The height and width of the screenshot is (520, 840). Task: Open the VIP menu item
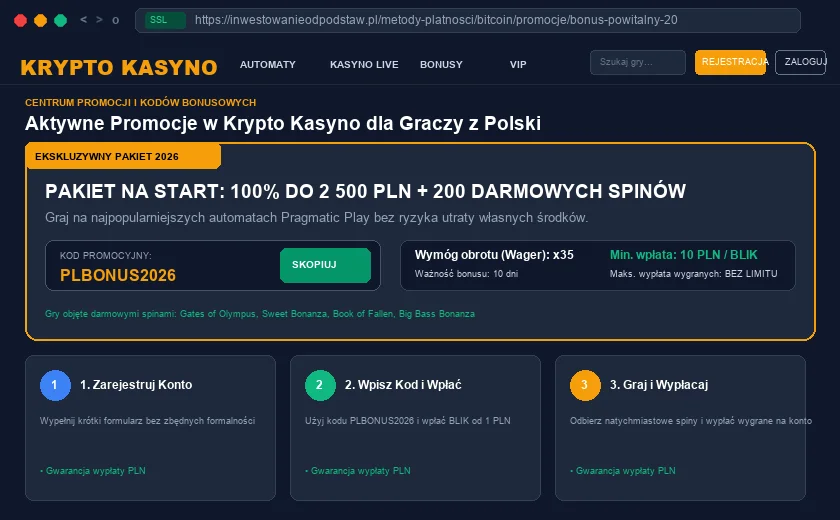(518, 65)
